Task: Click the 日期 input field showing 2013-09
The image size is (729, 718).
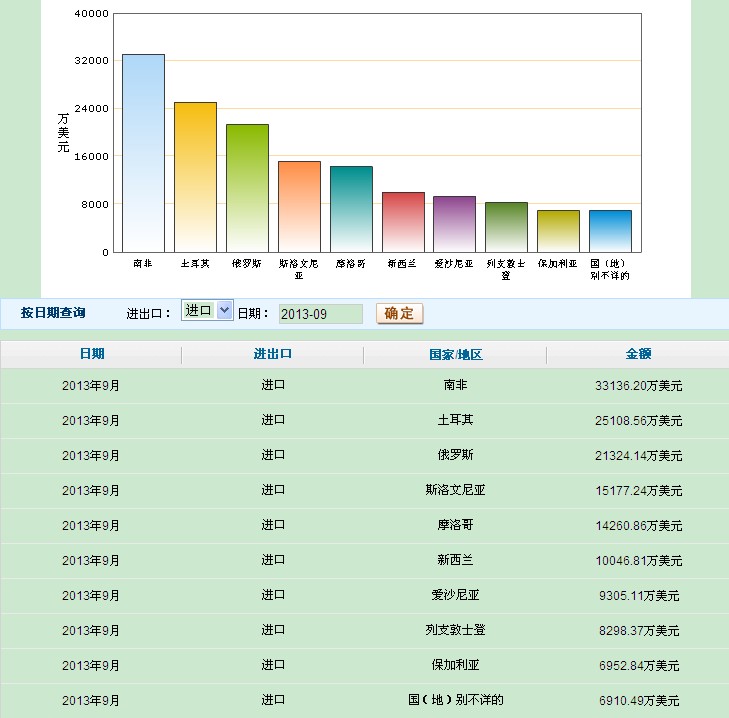Action: pos(320,314)
